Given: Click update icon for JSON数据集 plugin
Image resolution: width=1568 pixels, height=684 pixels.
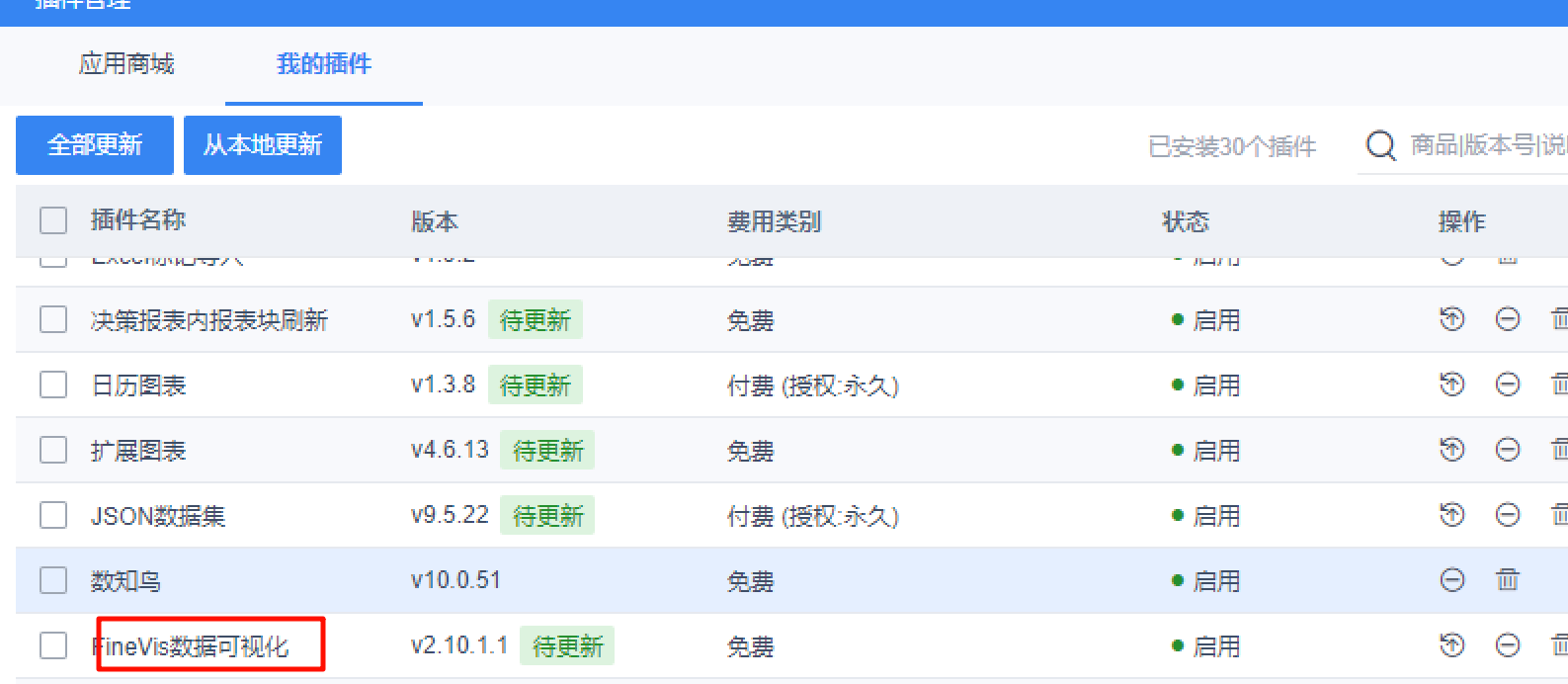Looking at the screenshot, I should pyautogui.click(x=1451, y=515).
